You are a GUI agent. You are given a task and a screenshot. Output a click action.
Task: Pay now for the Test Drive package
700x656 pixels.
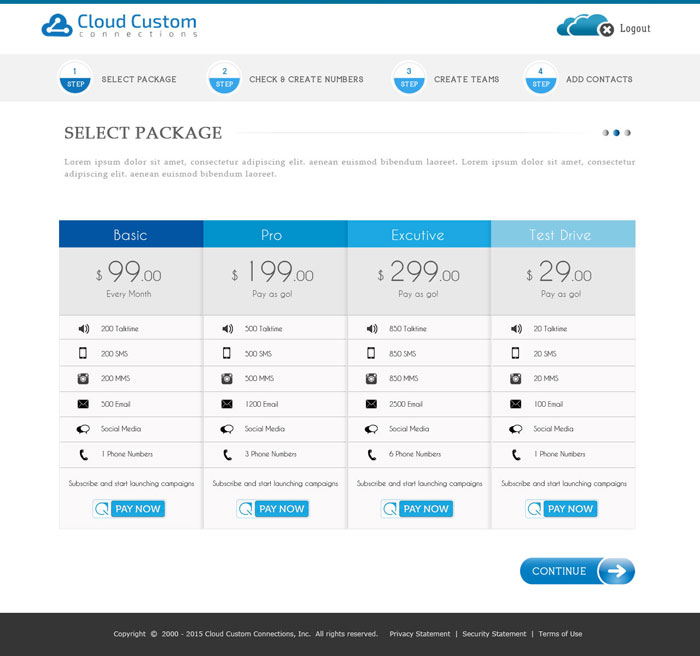pos(562,509)
